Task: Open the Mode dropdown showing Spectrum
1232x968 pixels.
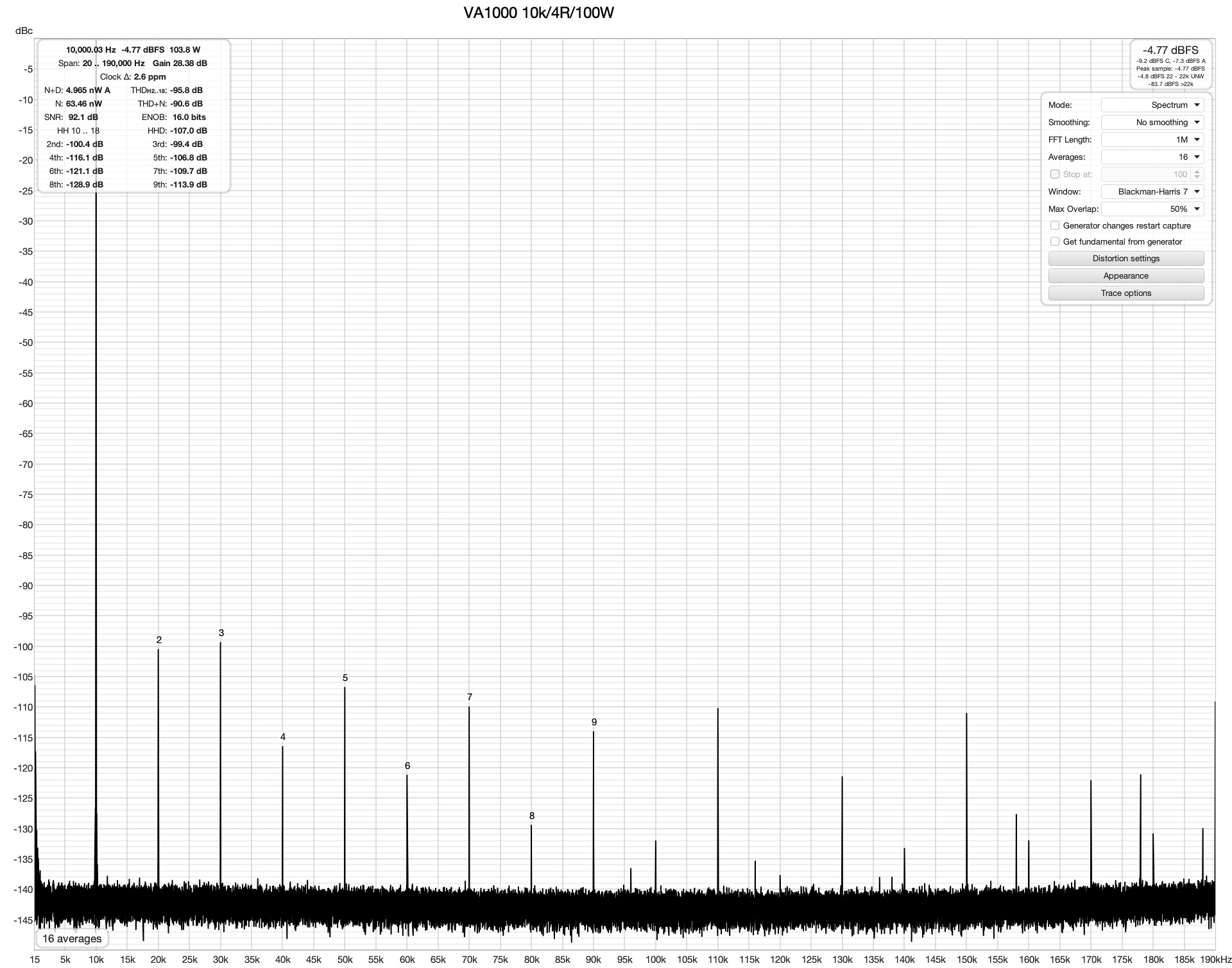Action: [x=1152, y=105]
